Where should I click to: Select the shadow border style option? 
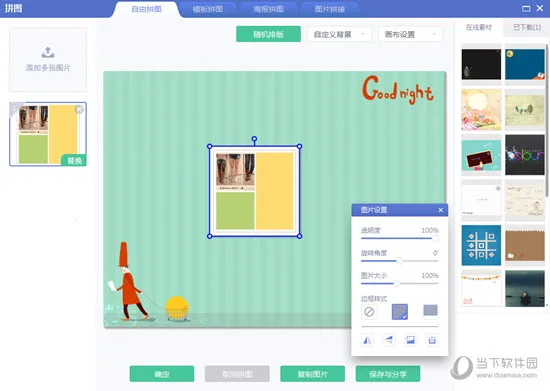(x=430, y=311)
